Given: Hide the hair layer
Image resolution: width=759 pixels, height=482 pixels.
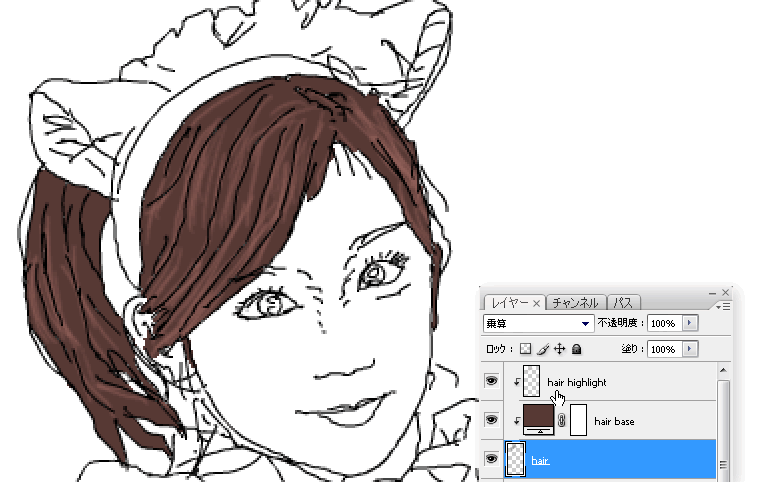Looking at the screenshot, I should click(491, 458).
